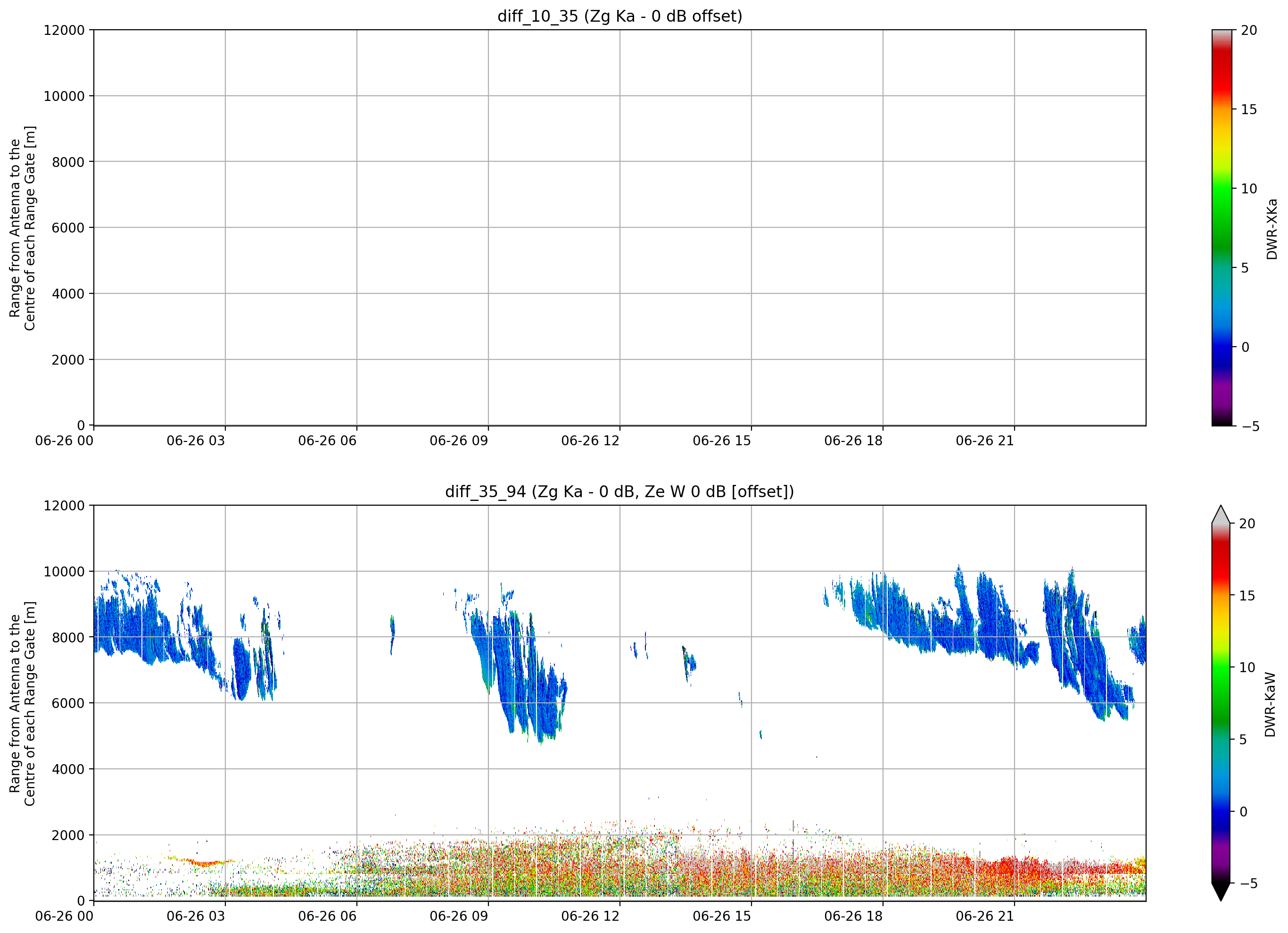Click the DWR-KaW color scale bar

tap(1221, 703)
